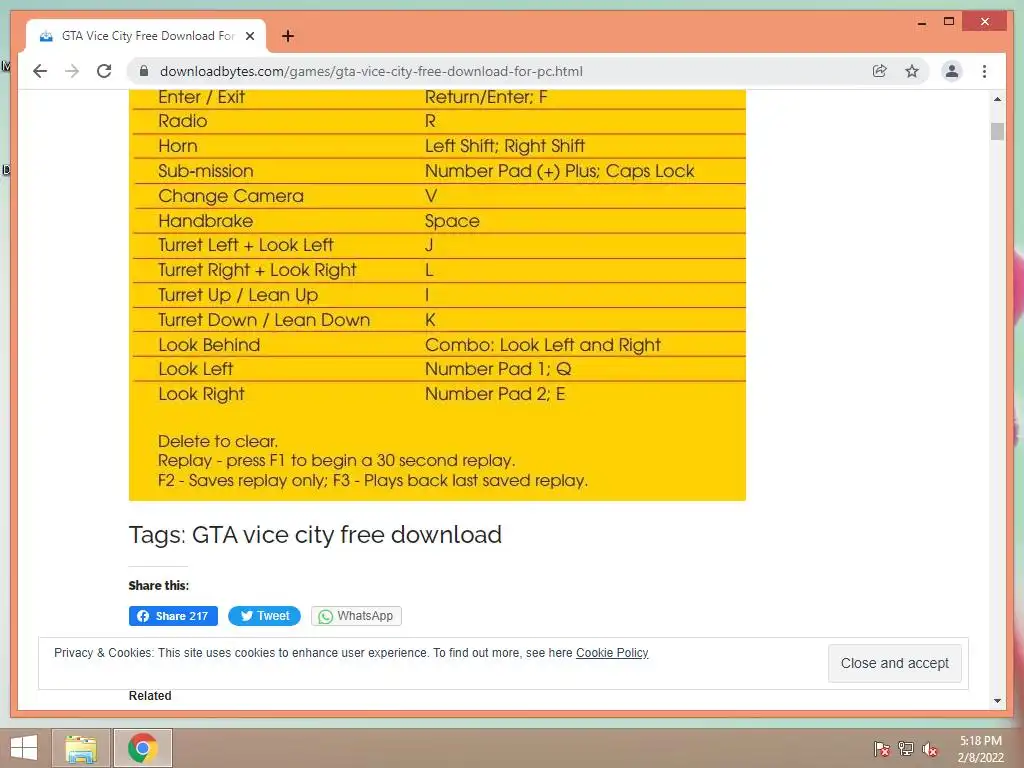The image size is (1024, 768).
Task: Share this page from address bar
Action: click(880, 71)
